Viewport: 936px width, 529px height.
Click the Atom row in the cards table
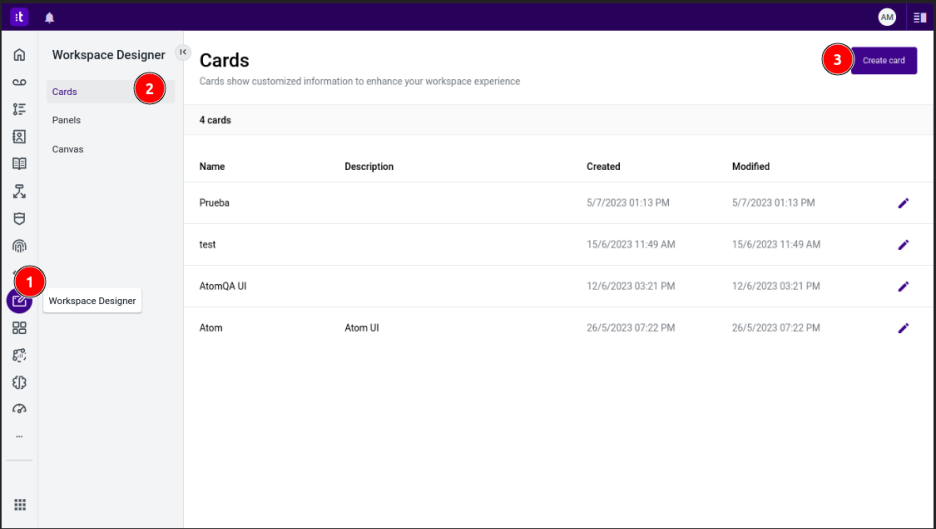point(211,328)
